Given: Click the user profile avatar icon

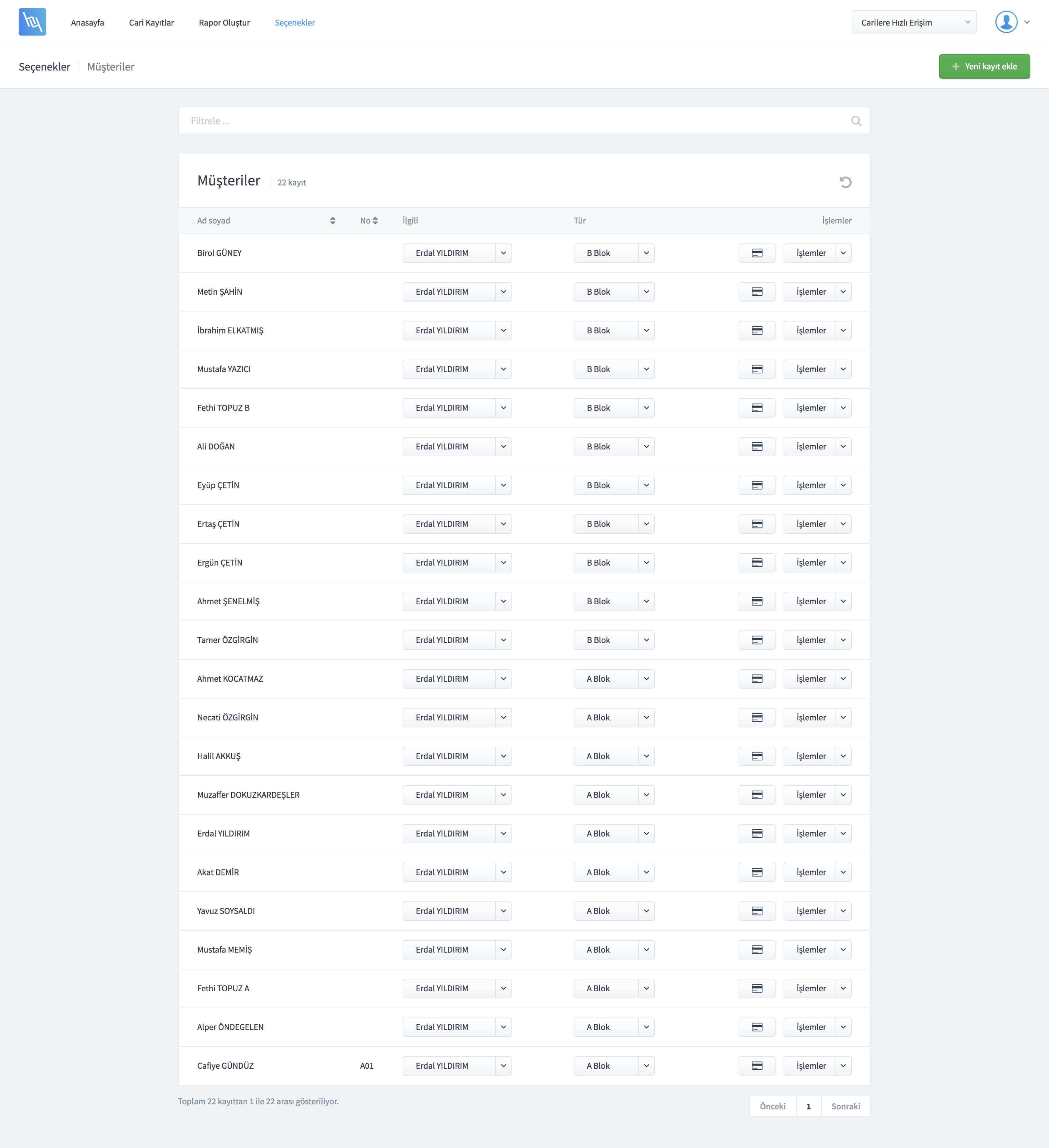Looking at the screenshot, I should [x=1006, y=22].
